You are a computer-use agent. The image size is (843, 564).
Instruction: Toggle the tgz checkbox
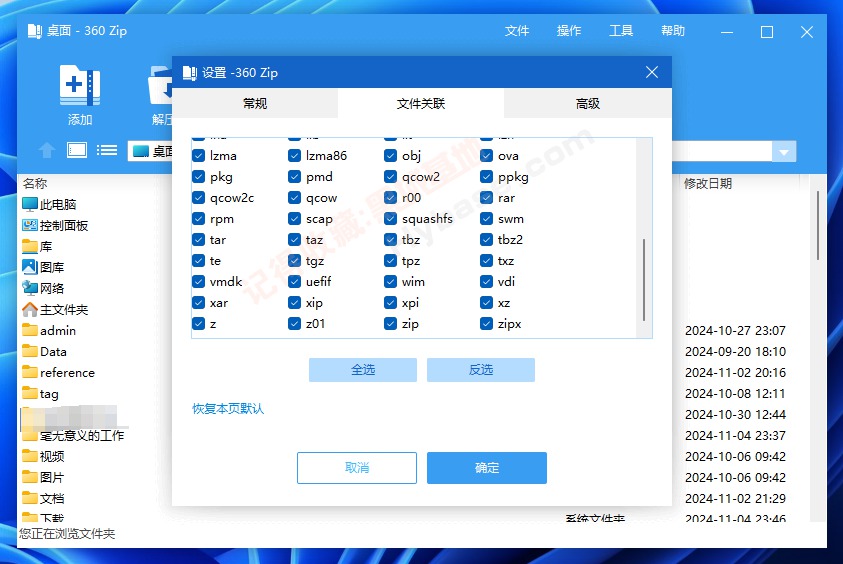click(295, 261)
